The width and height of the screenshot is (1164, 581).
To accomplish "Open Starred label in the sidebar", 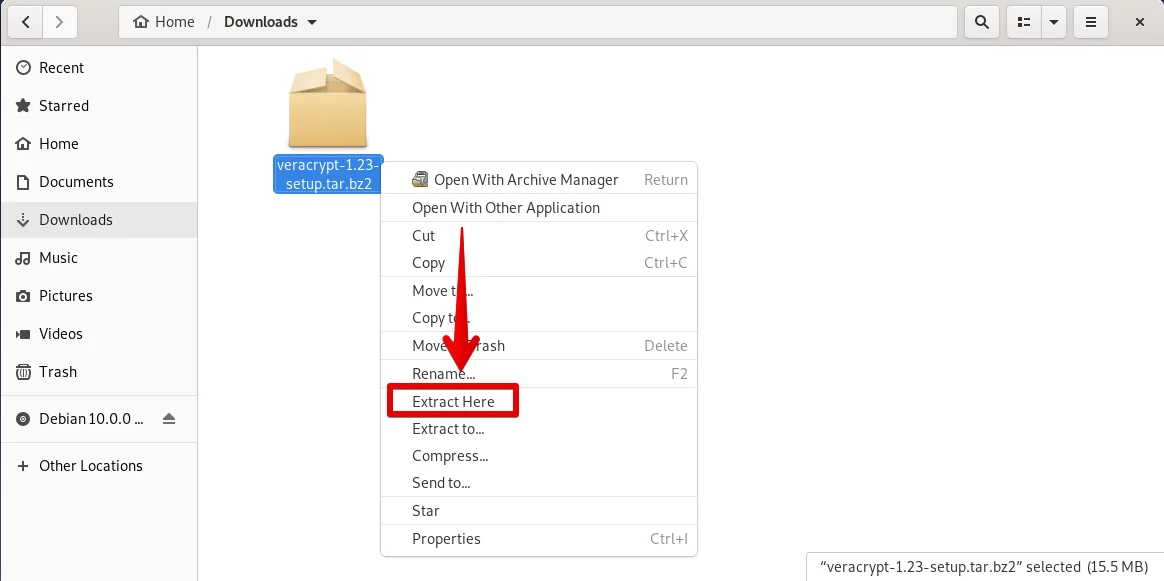I will coord(64,105).
